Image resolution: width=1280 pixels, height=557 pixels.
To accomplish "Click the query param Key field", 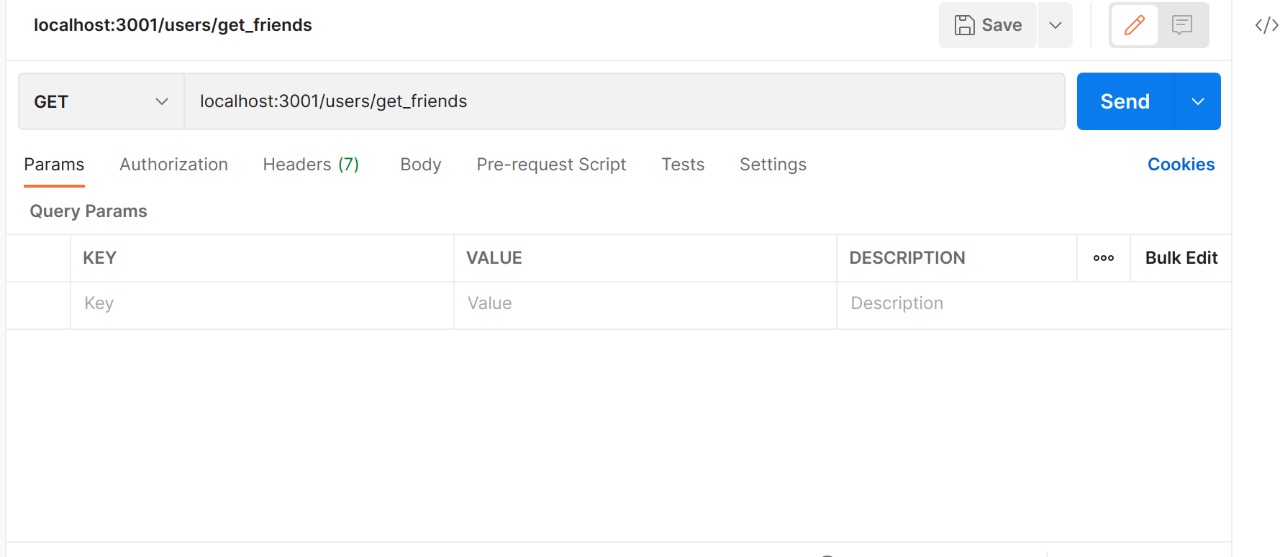I will (262, 304).
